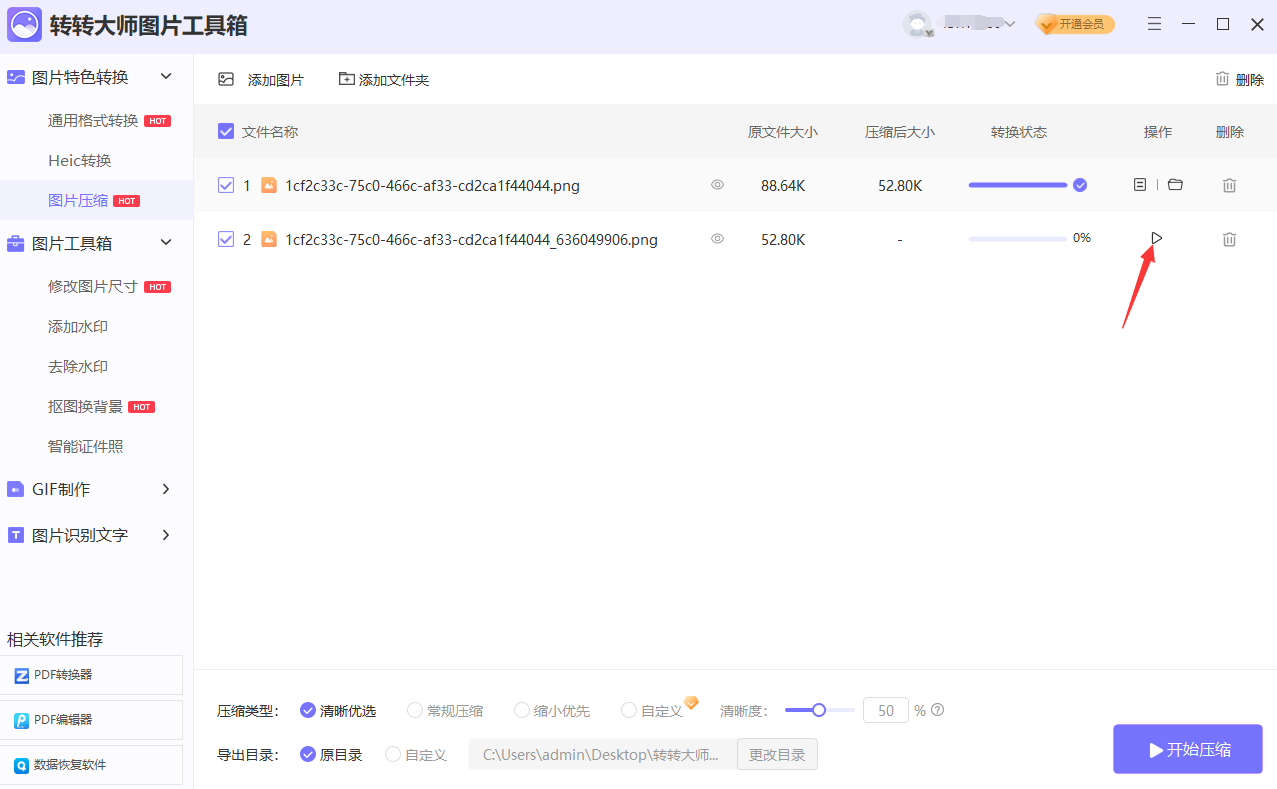
Task: Click the 清晰度 slider handle
Action: (819, 710)
